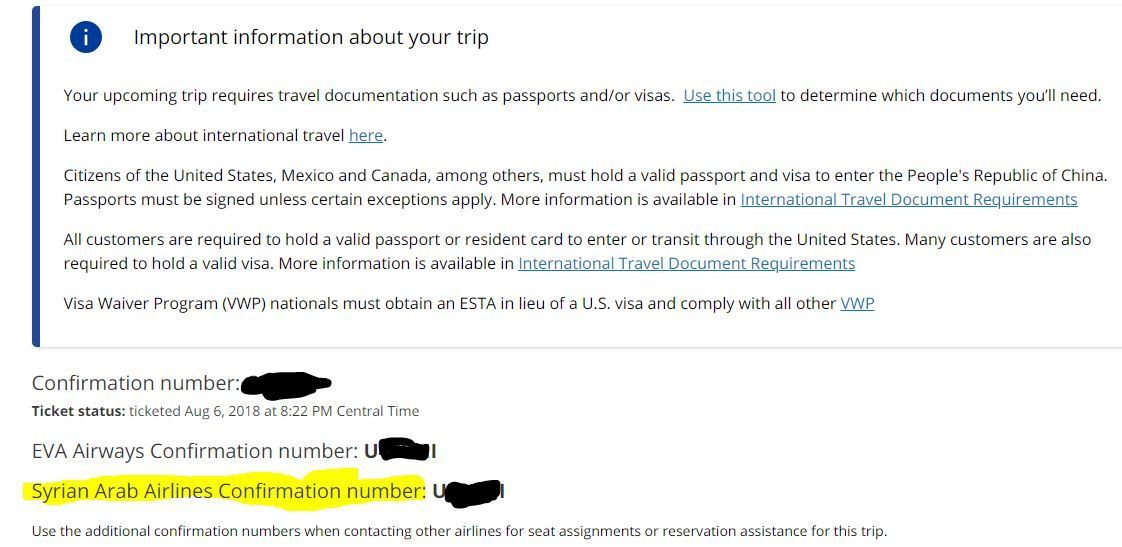This screenshot has height=547, width=1122.
Task: Click the 'EVA Airways Confirmation number' label
Action: click(x=194, y=451)
